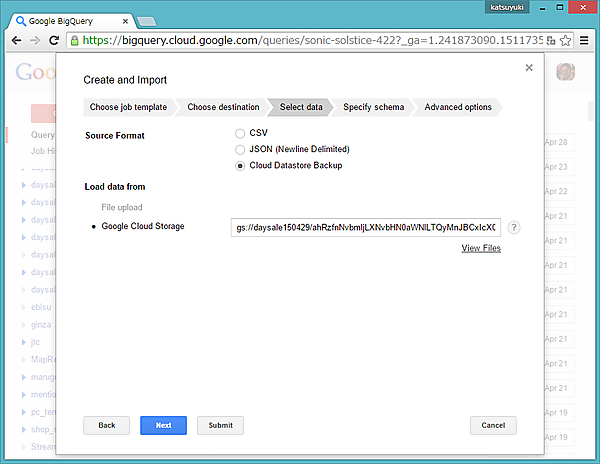This screenshot has height=464, width=600.
Task: Go to Choose job template step
Action: click(128, 107)
